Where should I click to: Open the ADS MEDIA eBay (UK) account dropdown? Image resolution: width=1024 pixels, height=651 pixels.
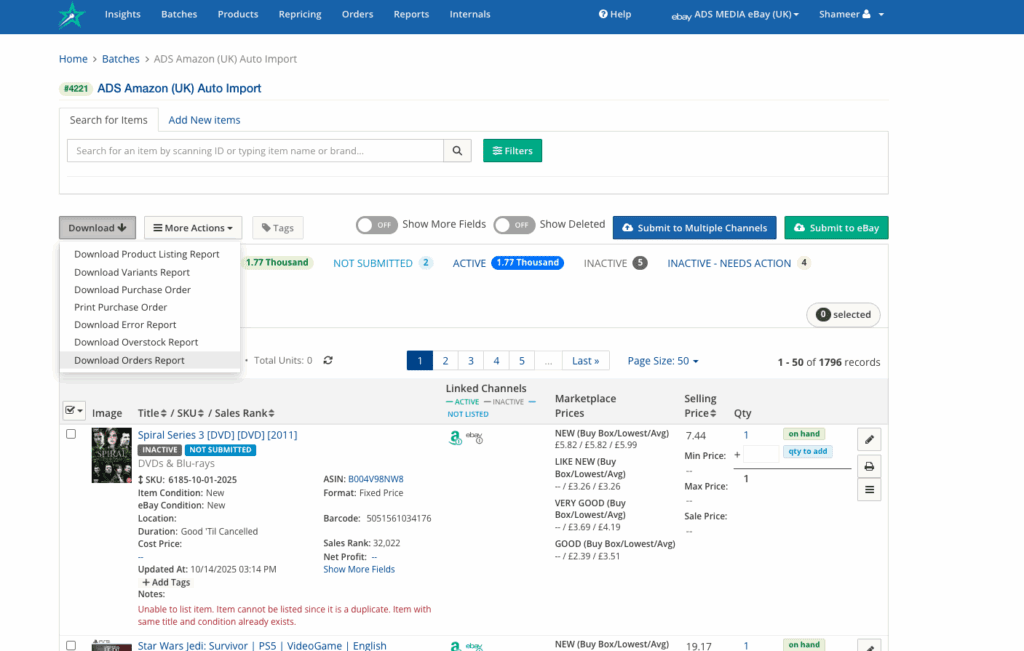pos(737,15)
